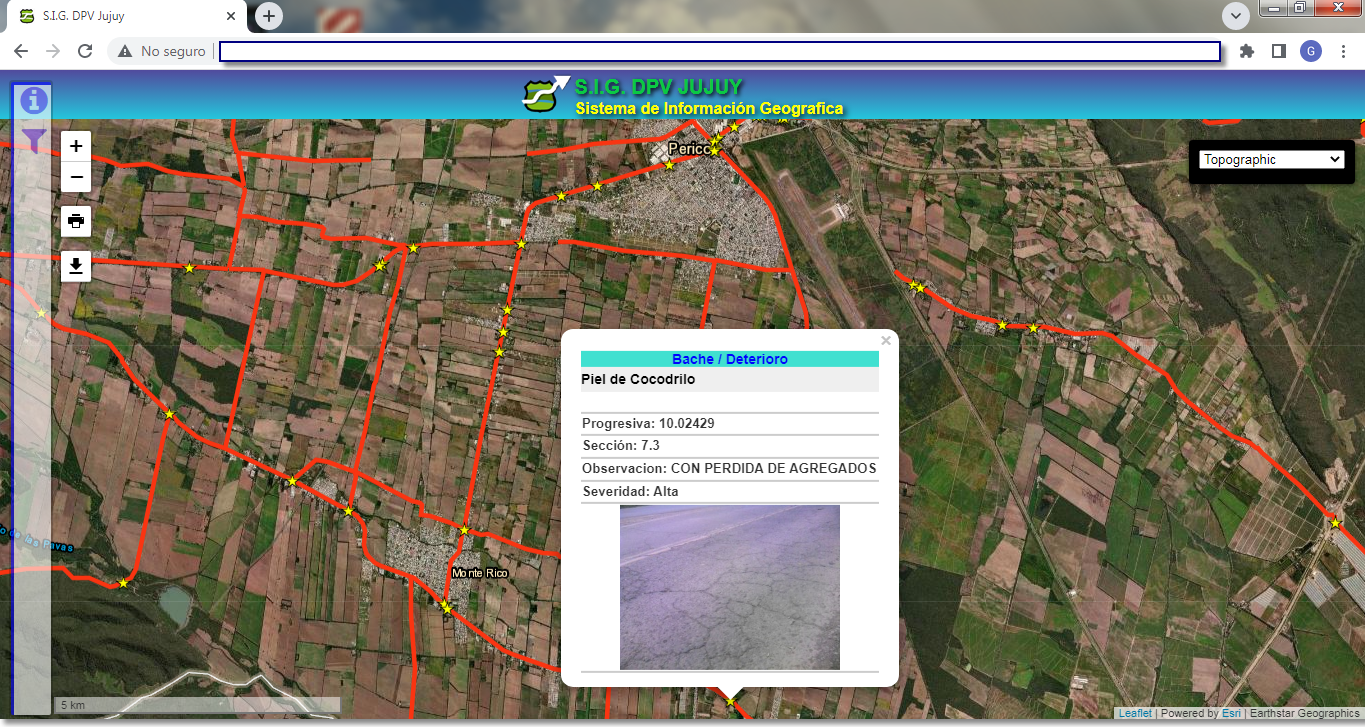
Task: Expand the tab search chevron
Action: pos(1236,16)
